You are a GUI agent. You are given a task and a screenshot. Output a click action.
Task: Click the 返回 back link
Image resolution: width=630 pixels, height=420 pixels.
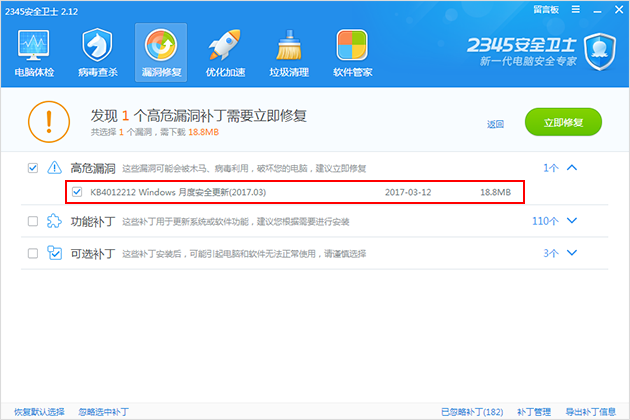[495, 124]
